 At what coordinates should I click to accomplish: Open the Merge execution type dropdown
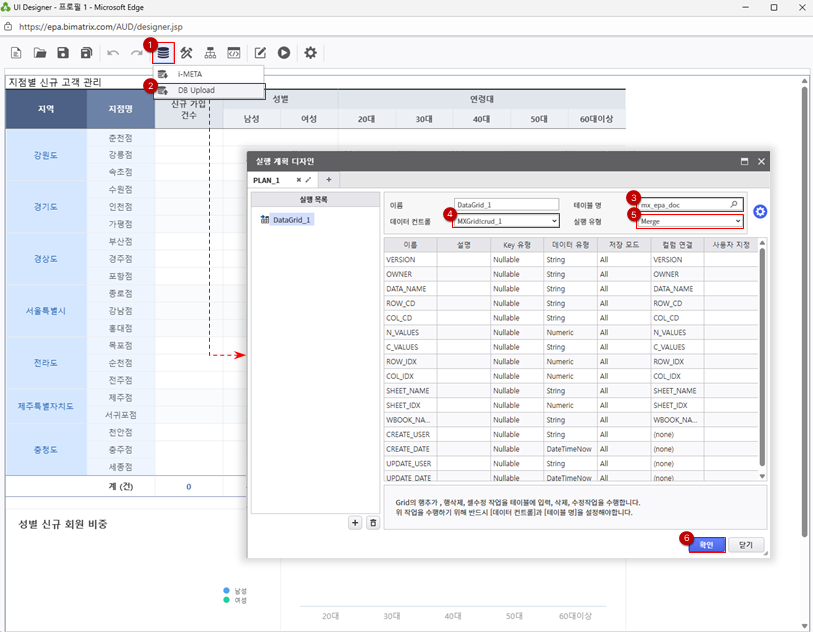(738, 221)
